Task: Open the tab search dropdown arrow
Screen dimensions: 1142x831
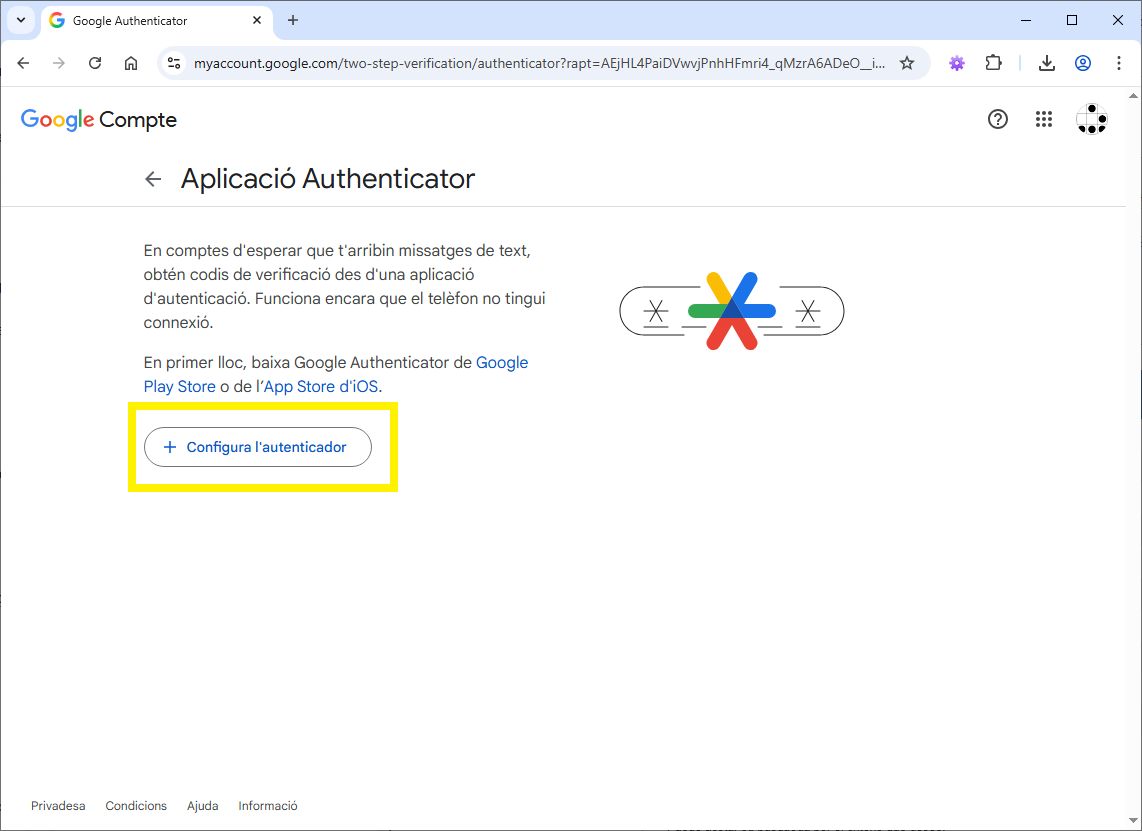Action: click(x=20, y=20)
